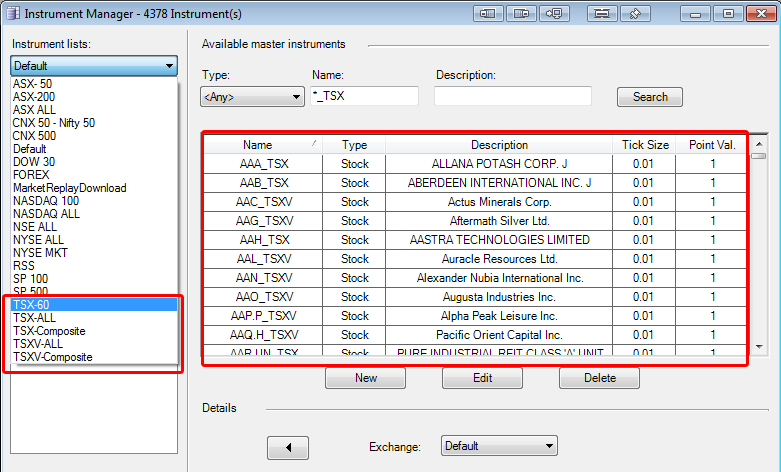Select the highlighted TSX-60 entry

[x=94, y=305]
